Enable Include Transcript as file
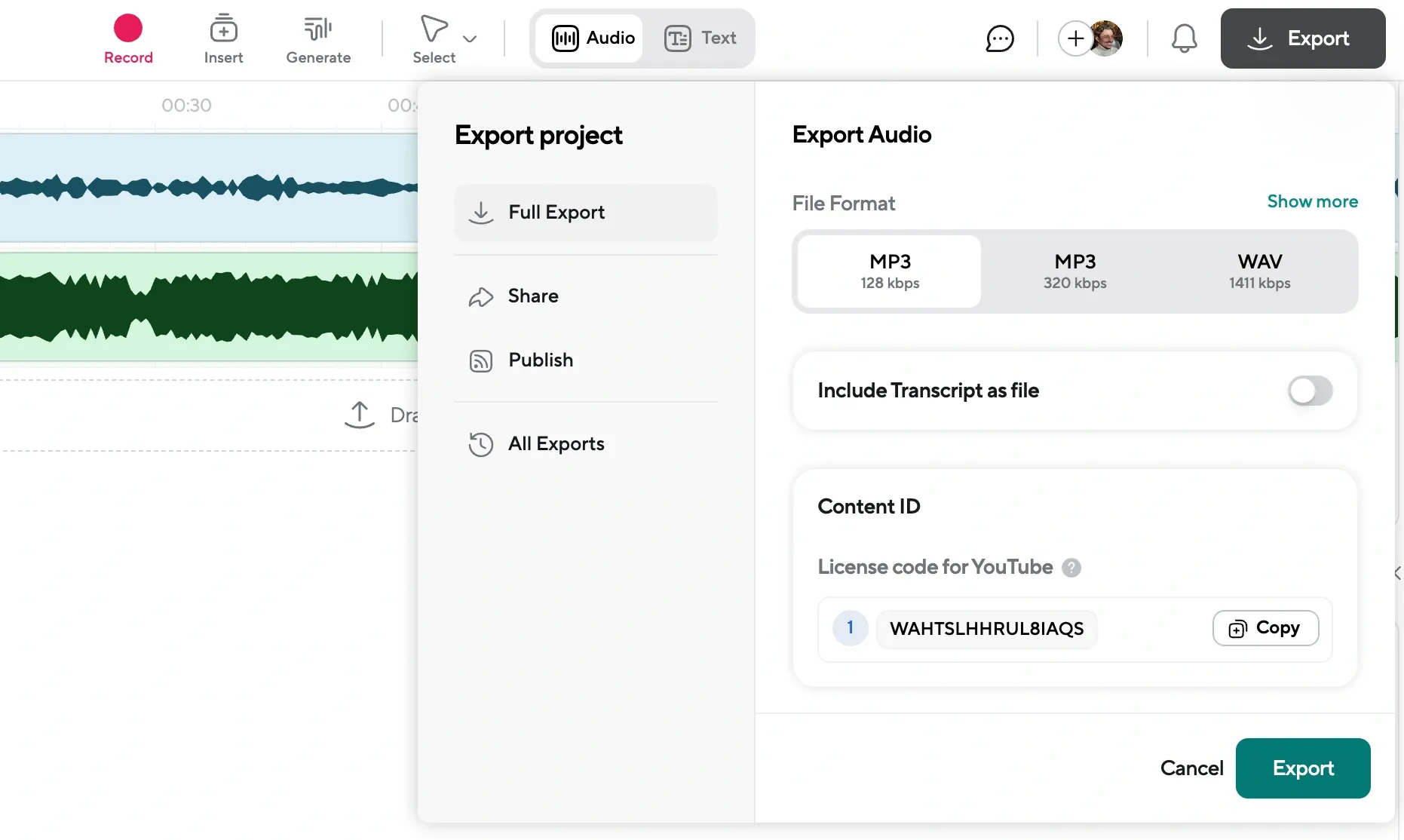 (x=1310, y=391)
